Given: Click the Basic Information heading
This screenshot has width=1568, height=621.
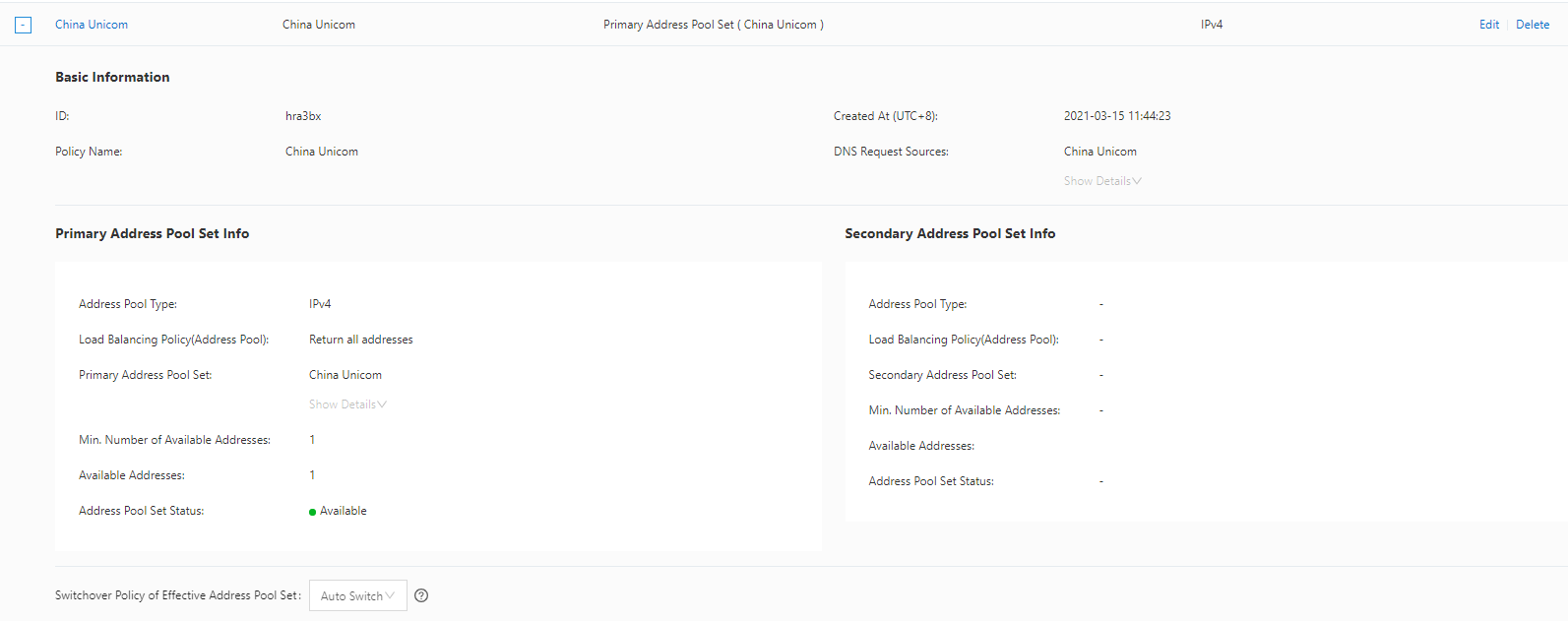Looking at the screenshot, I should (112, 77).
